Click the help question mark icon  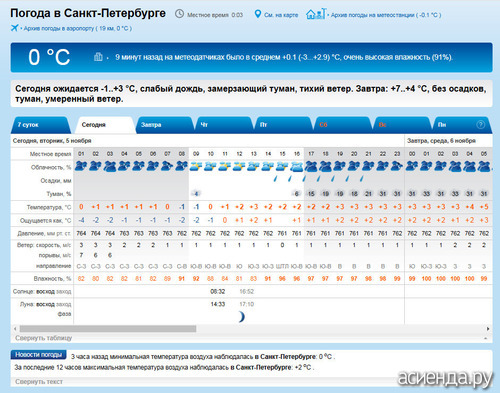[480, 124]
